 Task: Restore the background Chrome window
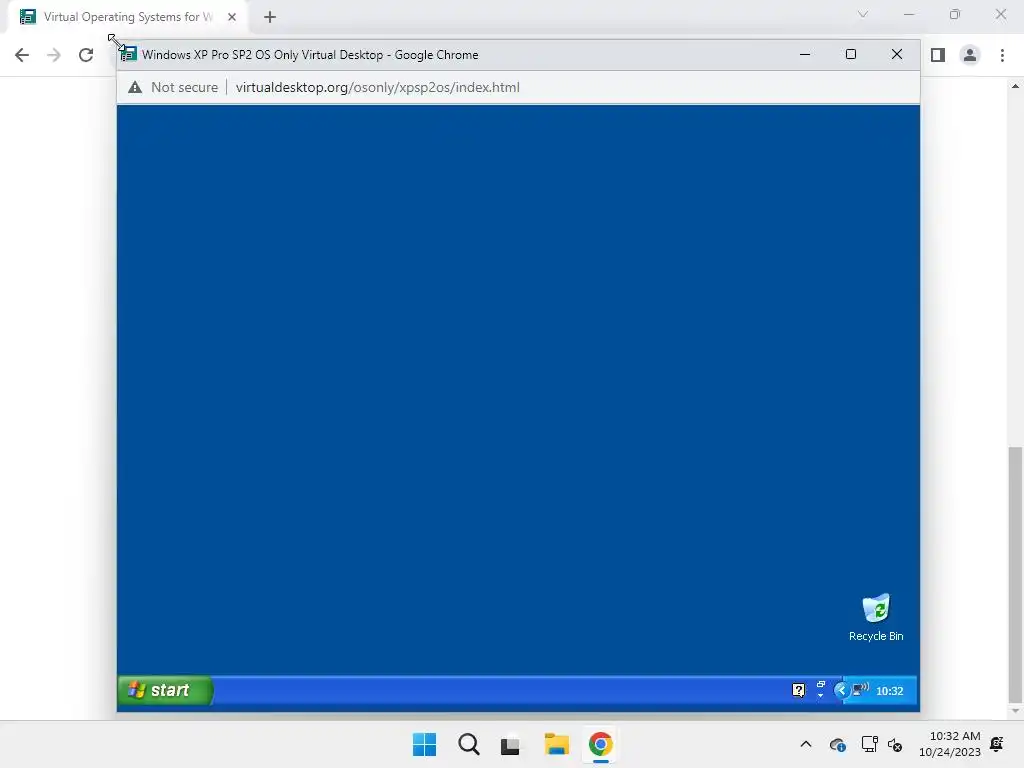[x=955, y=14]
